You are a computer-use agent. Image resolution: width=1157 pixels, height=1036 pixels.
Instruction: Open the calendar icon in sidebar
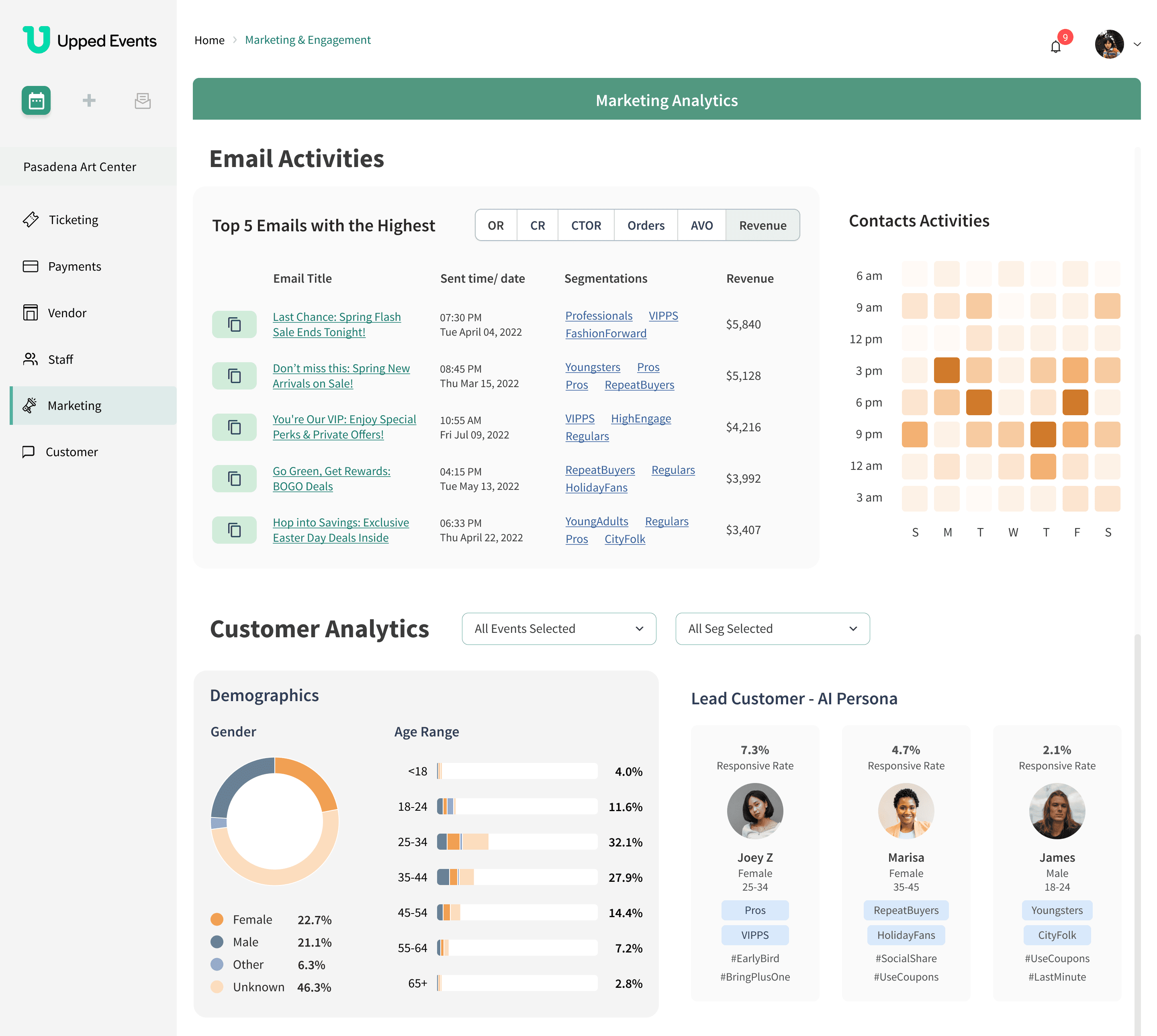click(37, 101)
